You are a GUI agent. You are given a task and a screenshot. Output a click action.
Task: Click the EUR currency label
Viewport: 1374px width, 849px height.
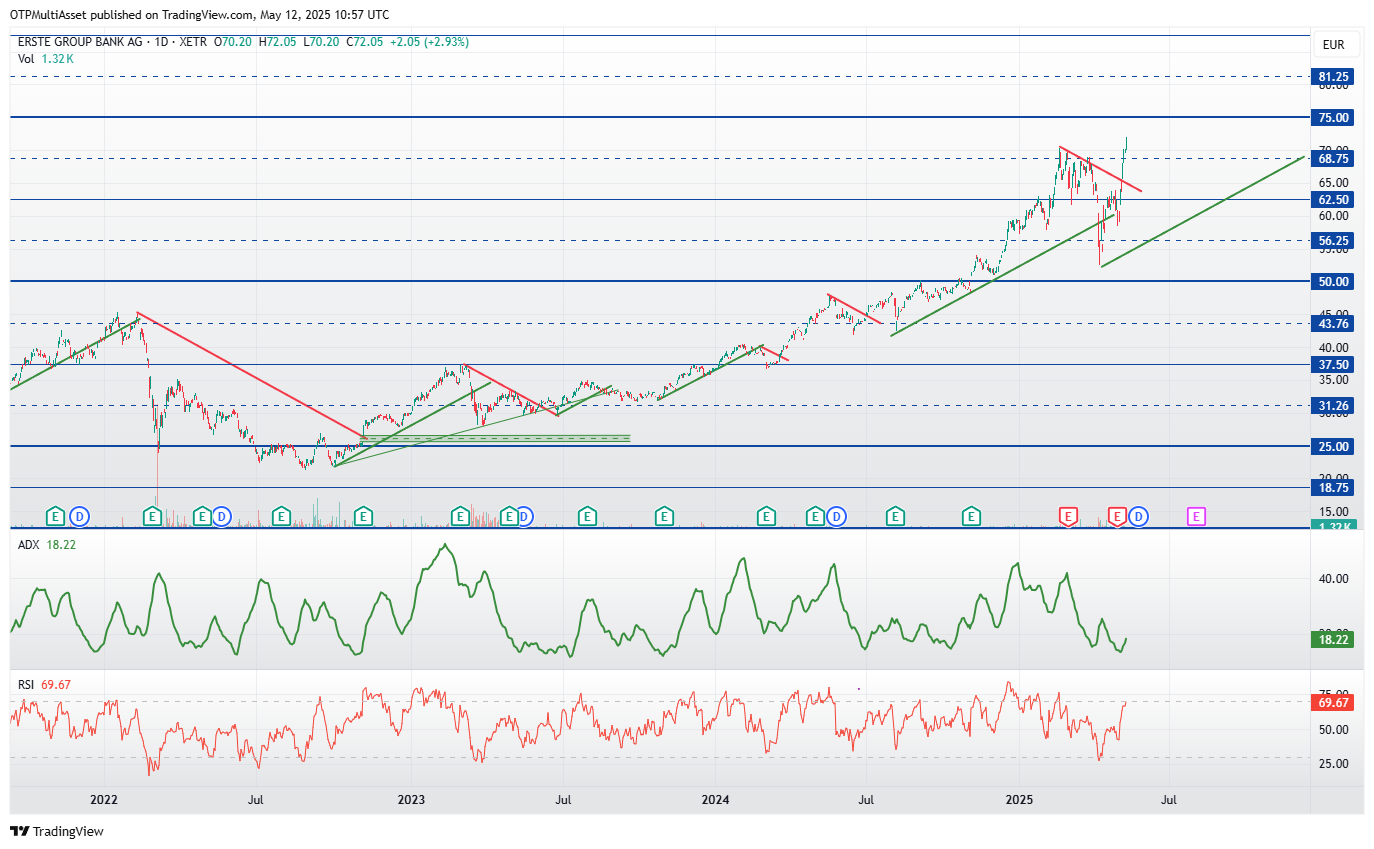pos(1333,45)
